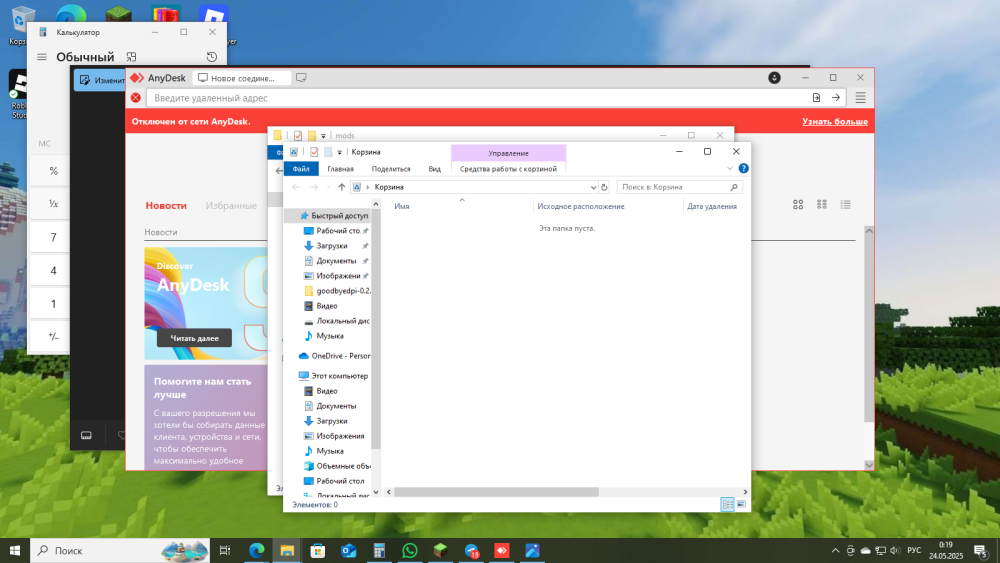Open Вид ribbon tab in Корзина
This screenshot has width=1000, height=563.
[x=434, y=169]
